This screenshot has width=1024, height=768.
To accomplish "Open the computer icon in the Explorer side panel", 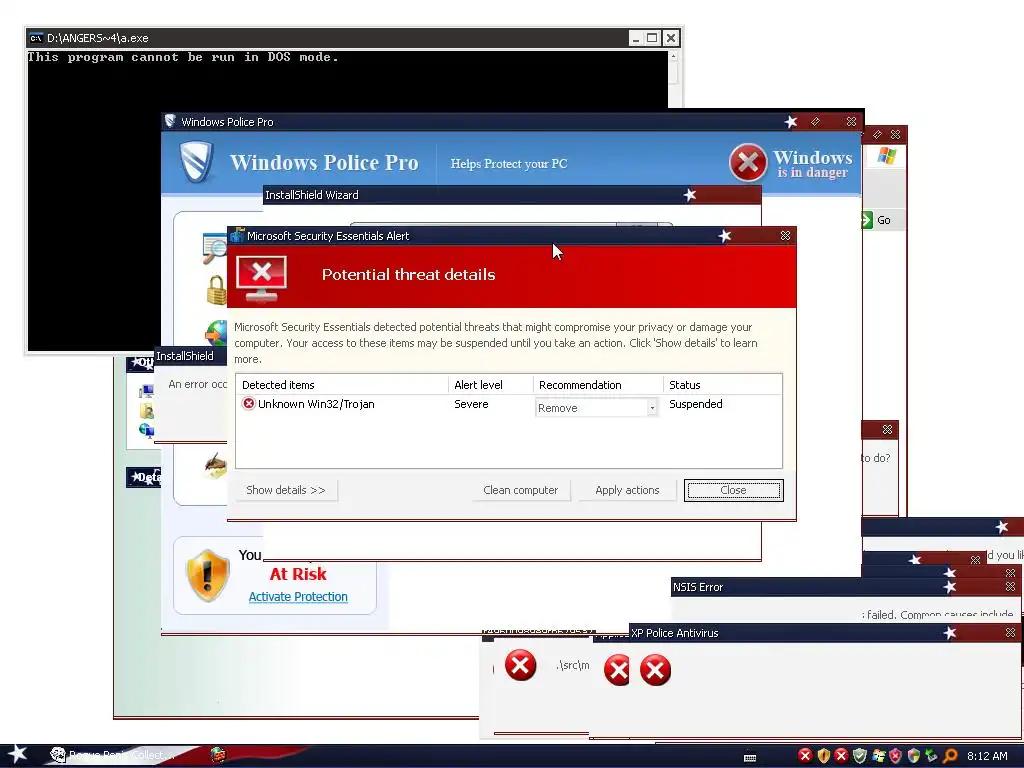I will coord(146,391).
